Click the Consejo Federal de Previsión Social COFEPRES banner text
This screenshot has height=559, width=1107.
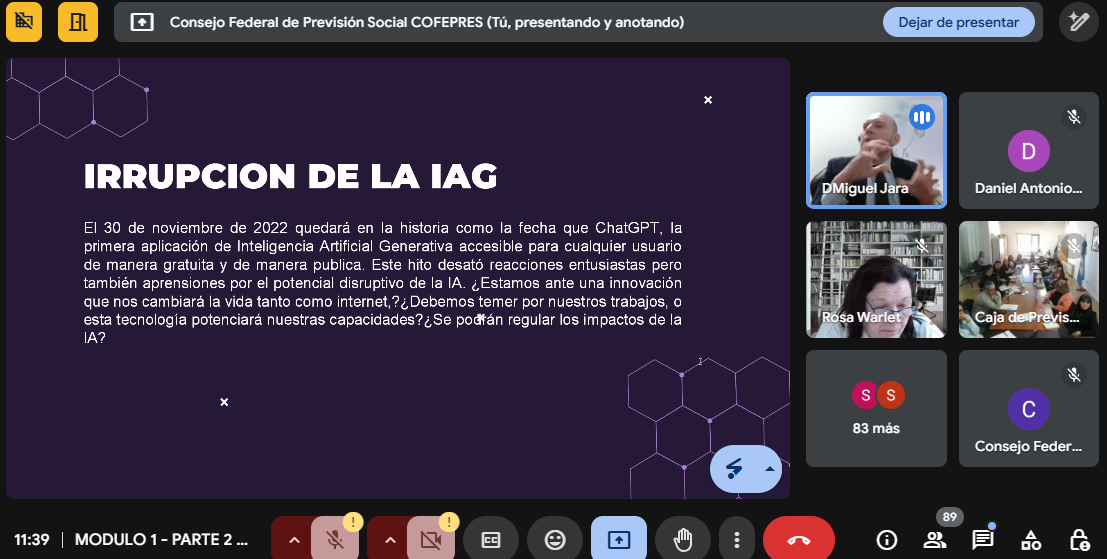pos(426,22)
